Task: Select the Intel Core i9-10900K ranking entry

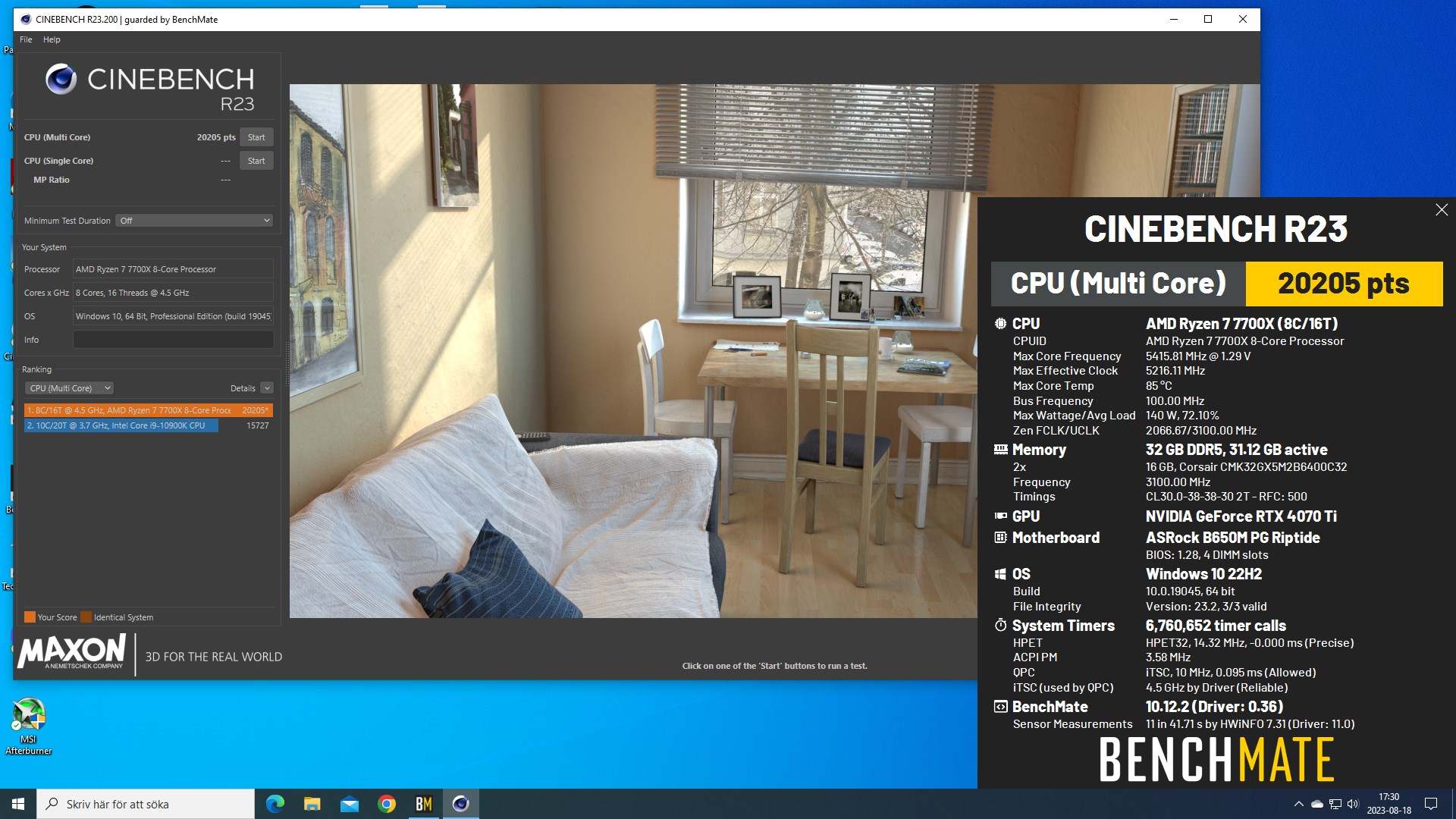Action: 149,425
